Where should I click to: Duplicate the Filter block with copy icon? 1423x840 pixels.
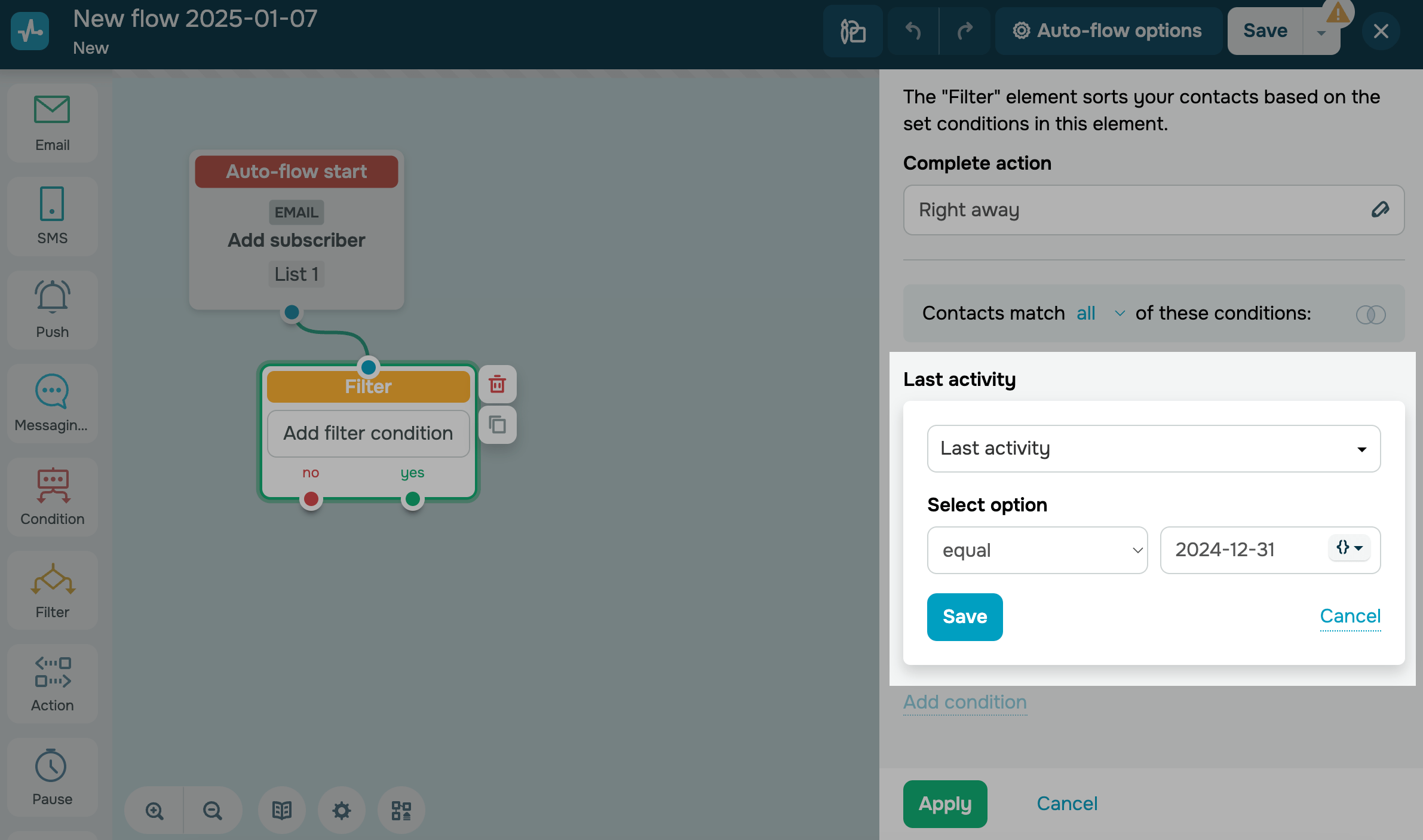tap(497, 425)
